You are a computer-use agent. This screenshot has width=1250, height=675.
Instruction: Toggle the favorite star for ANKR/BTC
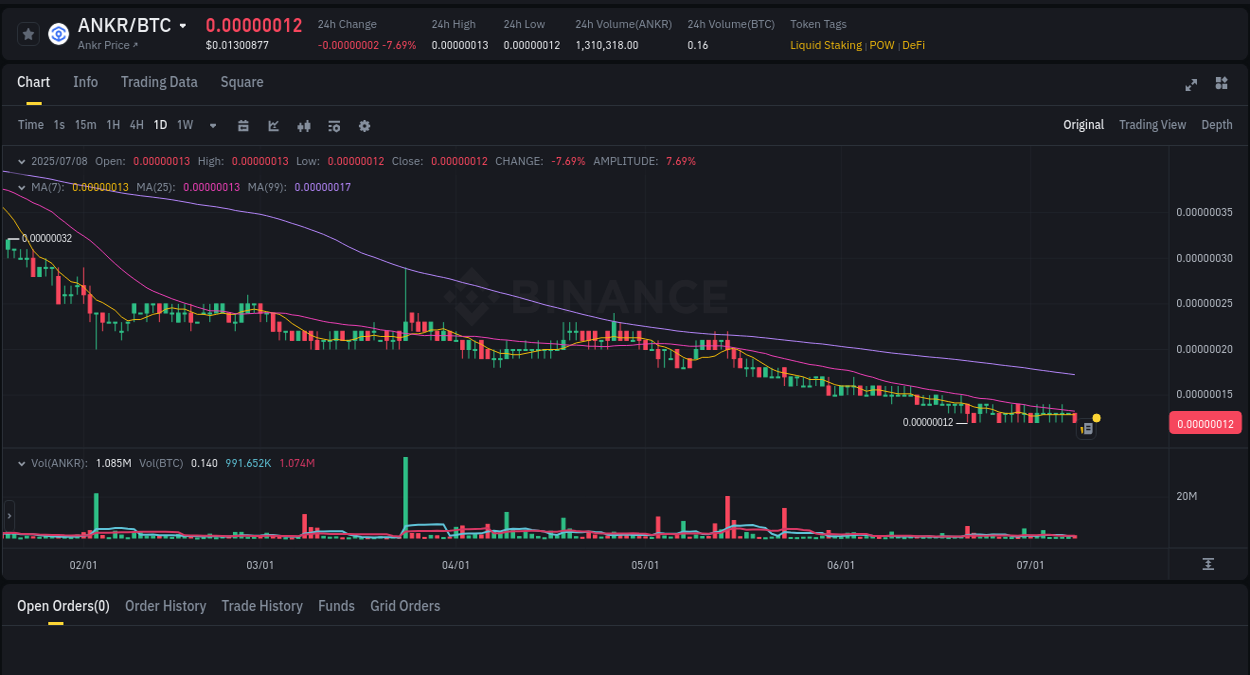28,33
